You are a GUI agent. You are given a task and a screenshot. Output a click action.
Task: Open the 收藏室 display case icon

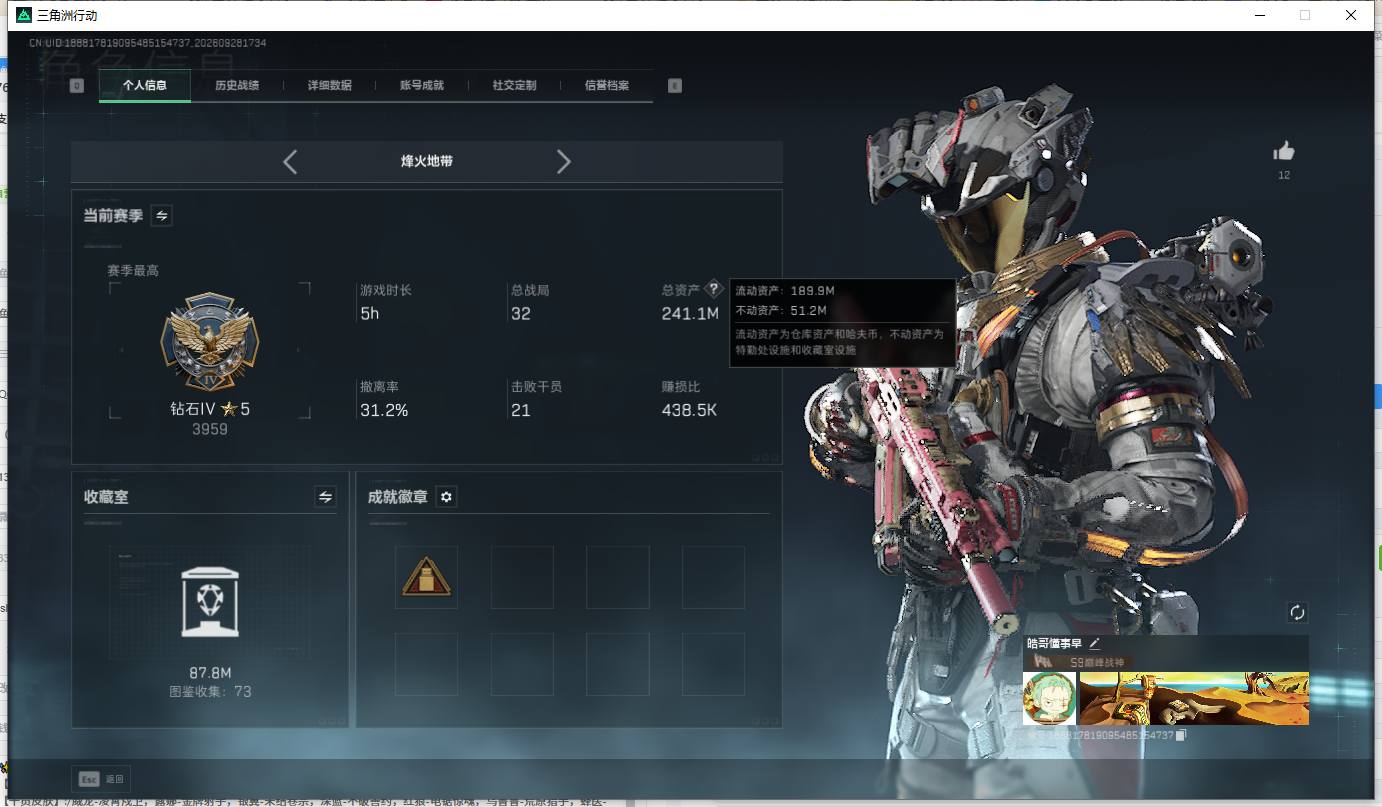[x=210, y=601]
